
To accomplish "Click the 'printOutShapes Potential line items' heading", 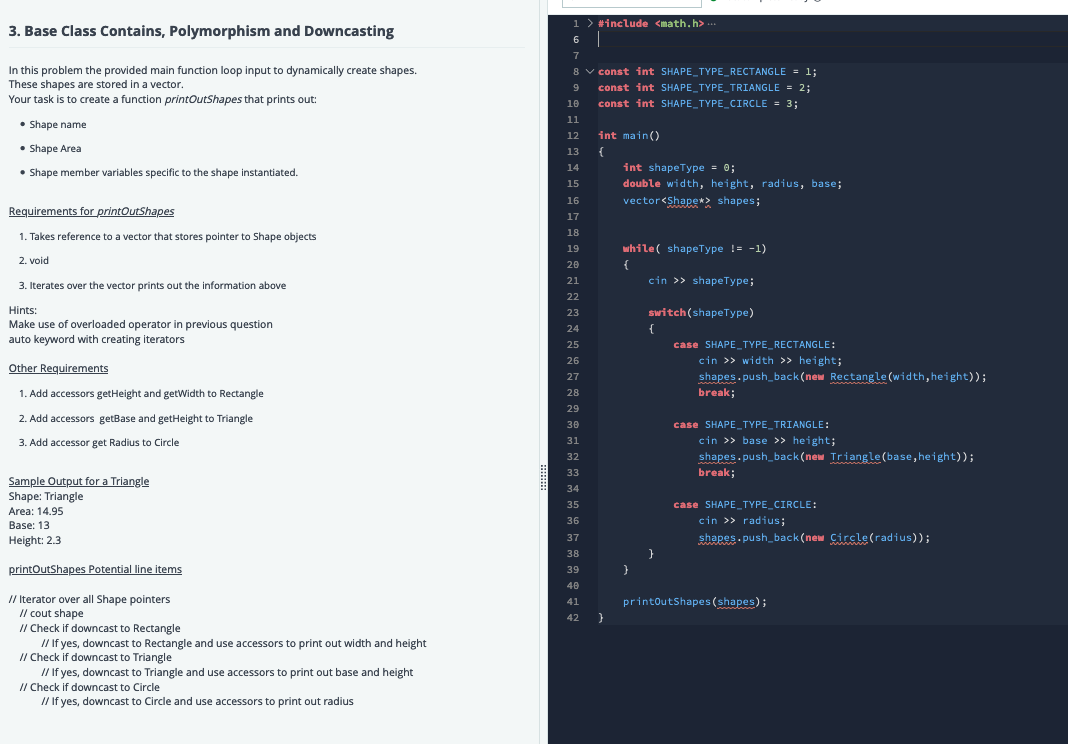I will click(95, 570).
